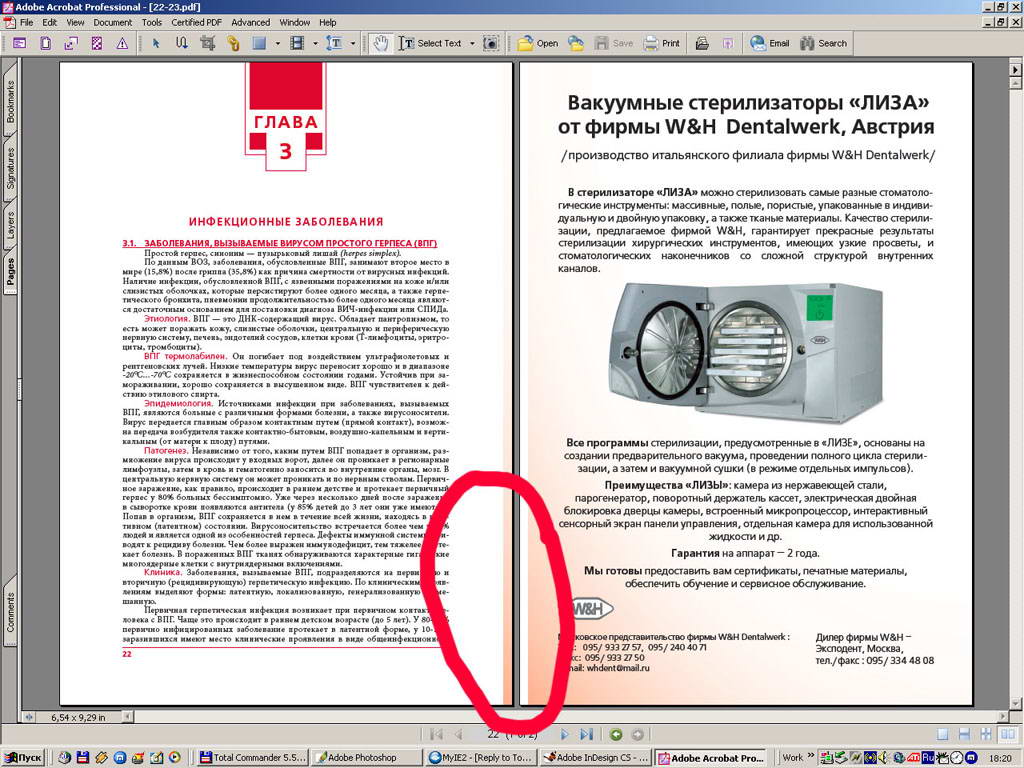Activate the Crop tool
This screenshot has height=768, width=1024.
coord(208,43)
